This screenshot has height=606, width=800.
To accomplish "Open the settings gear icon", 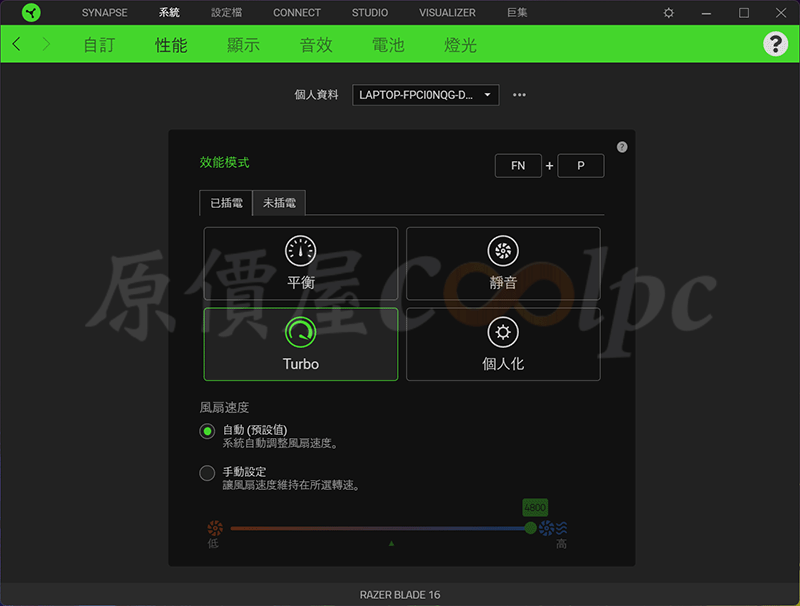I will [668, 13].
